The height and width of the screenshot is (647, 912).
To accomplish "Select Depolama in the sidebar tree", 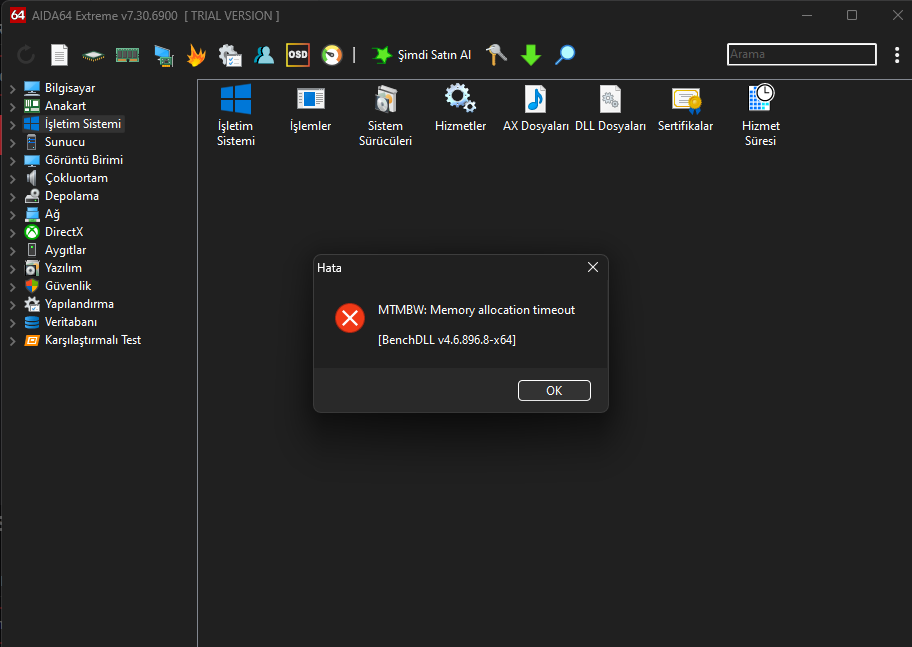I will tap(72, 196).
